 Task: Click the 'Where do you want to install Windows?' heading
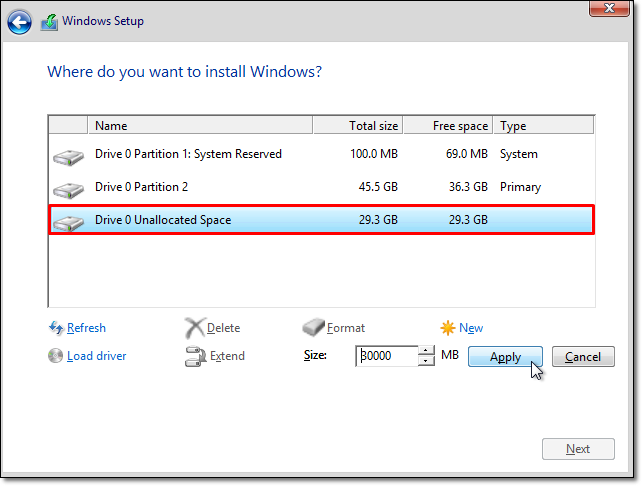185,72
